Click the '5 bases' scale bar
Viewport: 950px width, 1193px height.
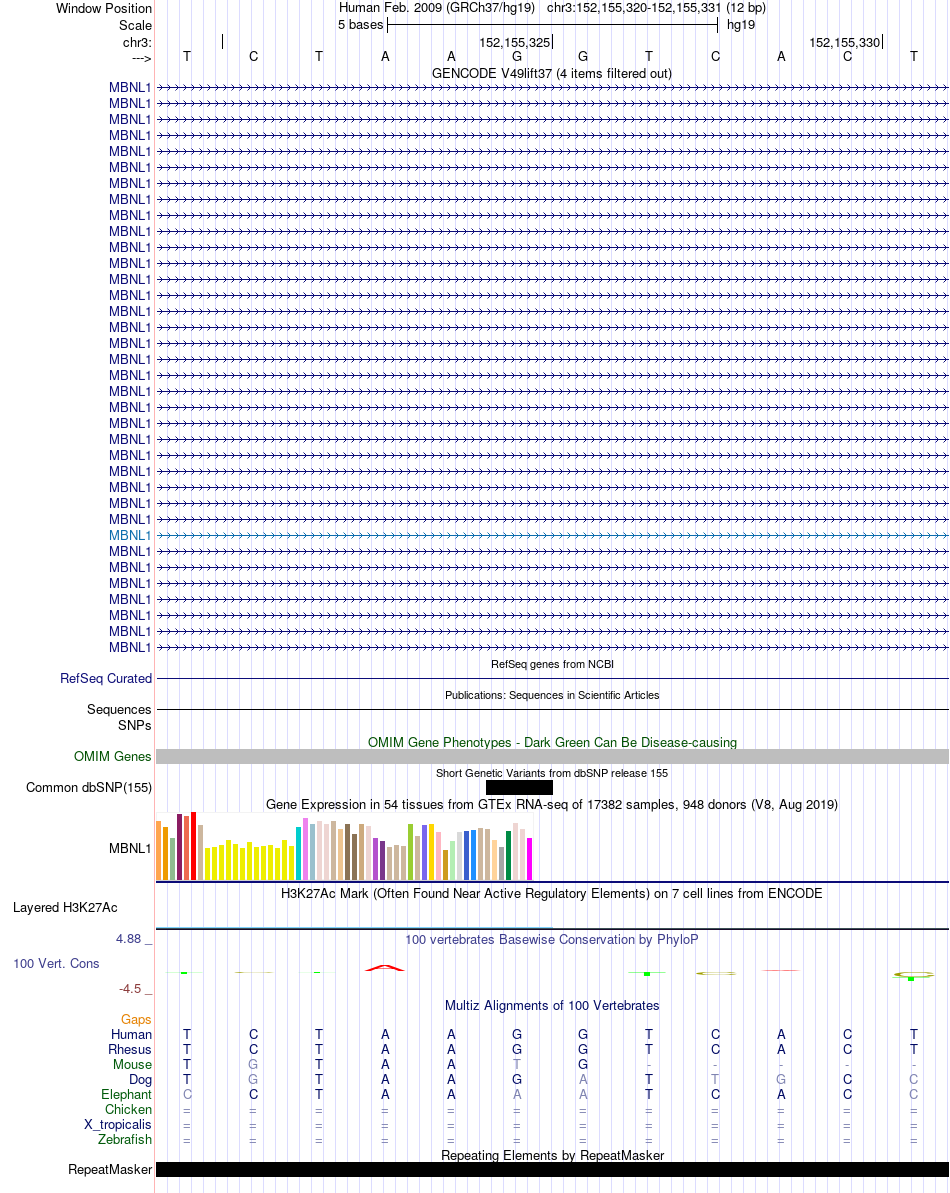[552, 25]
